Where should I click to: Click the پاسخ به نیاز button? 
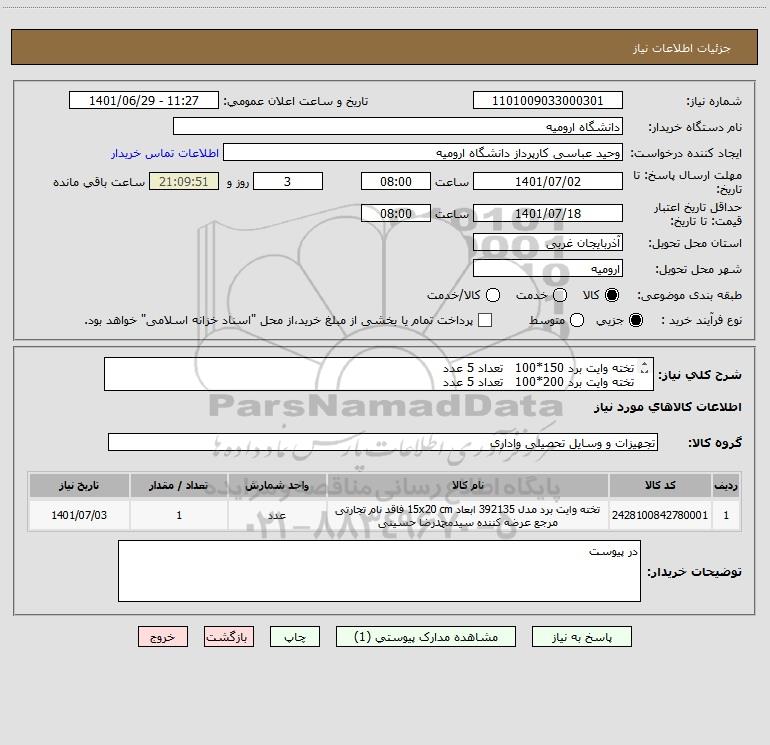582,637
